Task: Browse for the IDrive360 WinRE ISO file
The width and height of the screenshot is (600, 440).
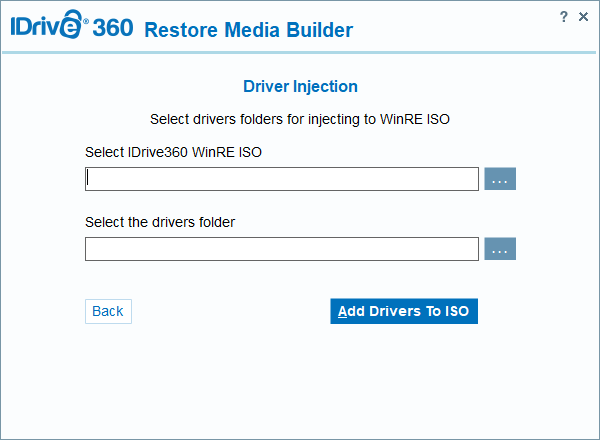Action: 500,179
